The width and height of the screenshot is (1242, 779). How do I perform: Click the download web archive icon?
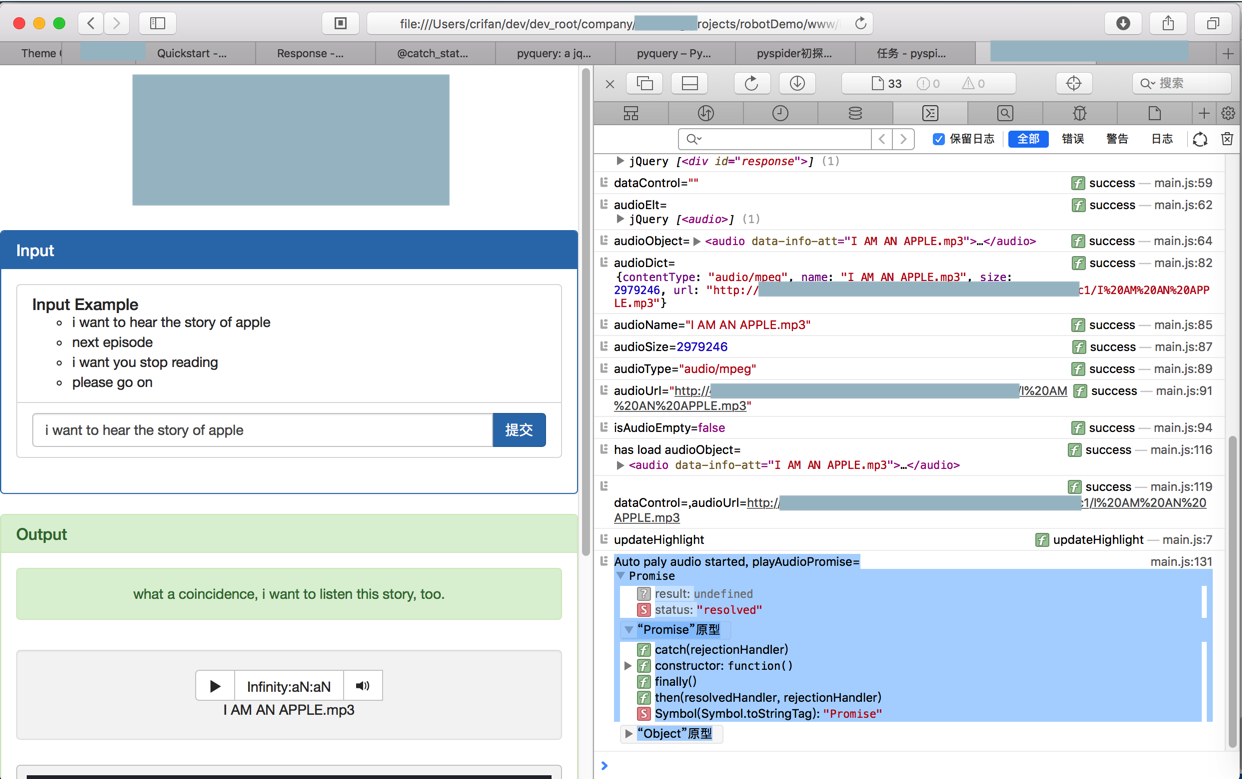click(797, 83)
